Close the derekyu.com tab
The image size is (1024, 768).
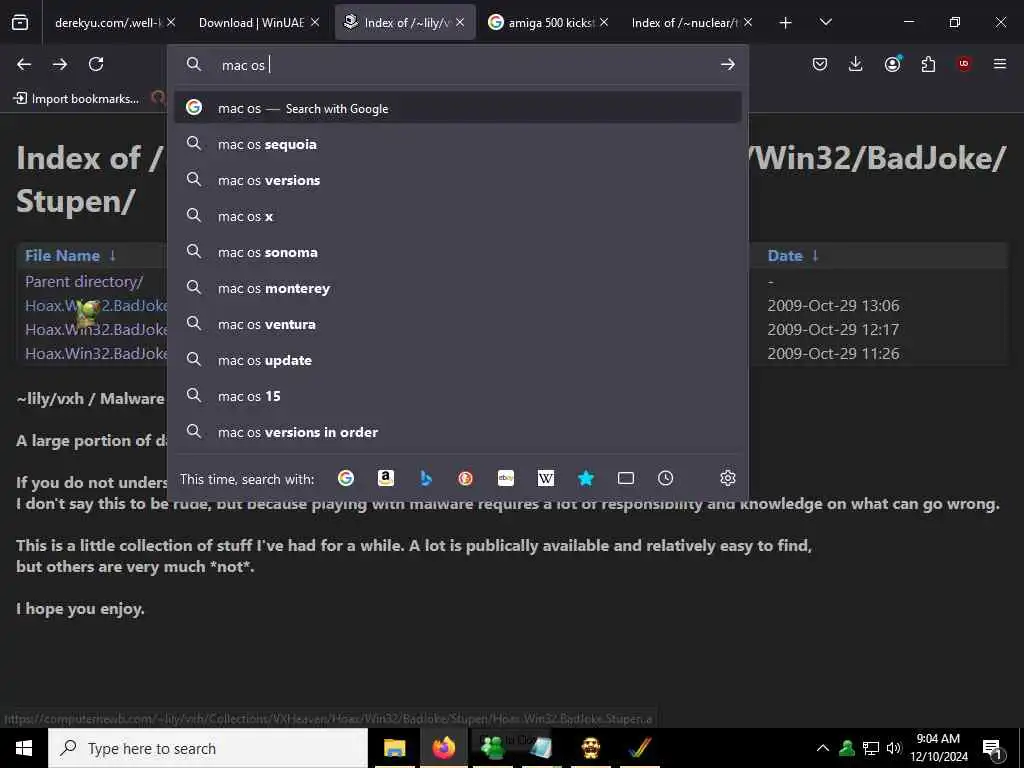171,23
